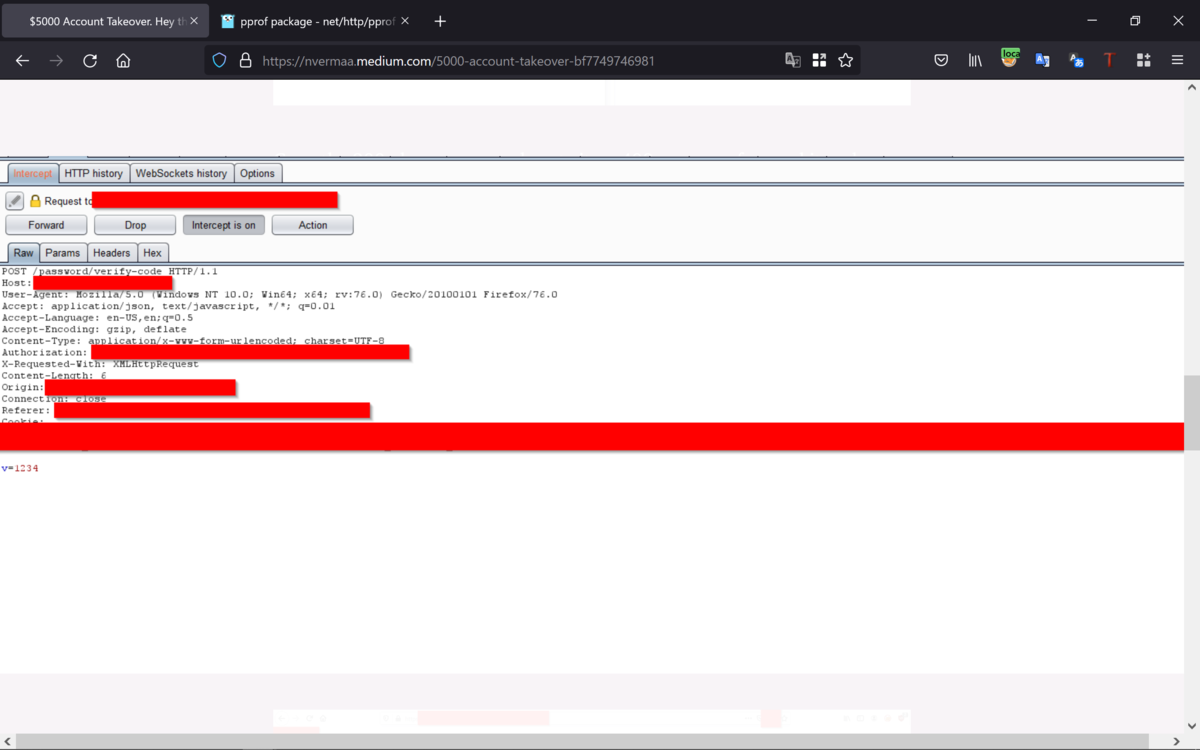Click the Forward button

(46, 225)
